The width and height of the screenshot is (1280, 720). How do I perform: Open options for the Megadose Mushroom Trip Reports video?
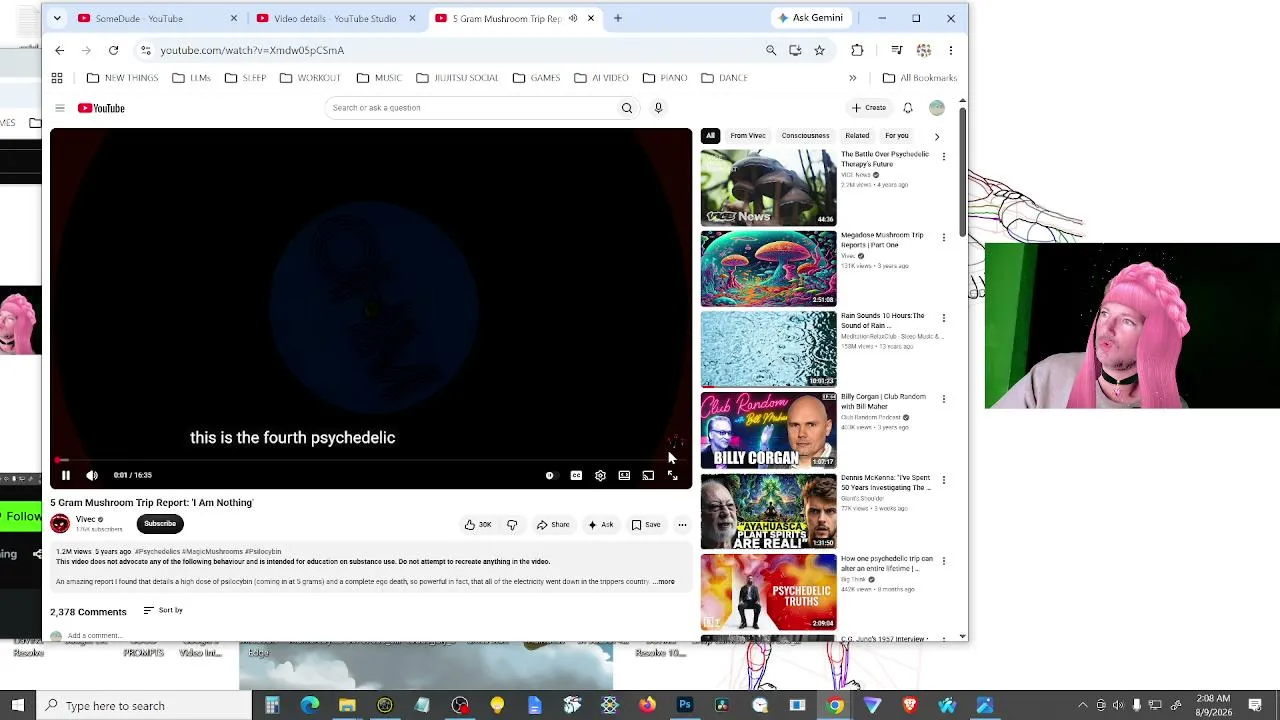coord(944,238)
